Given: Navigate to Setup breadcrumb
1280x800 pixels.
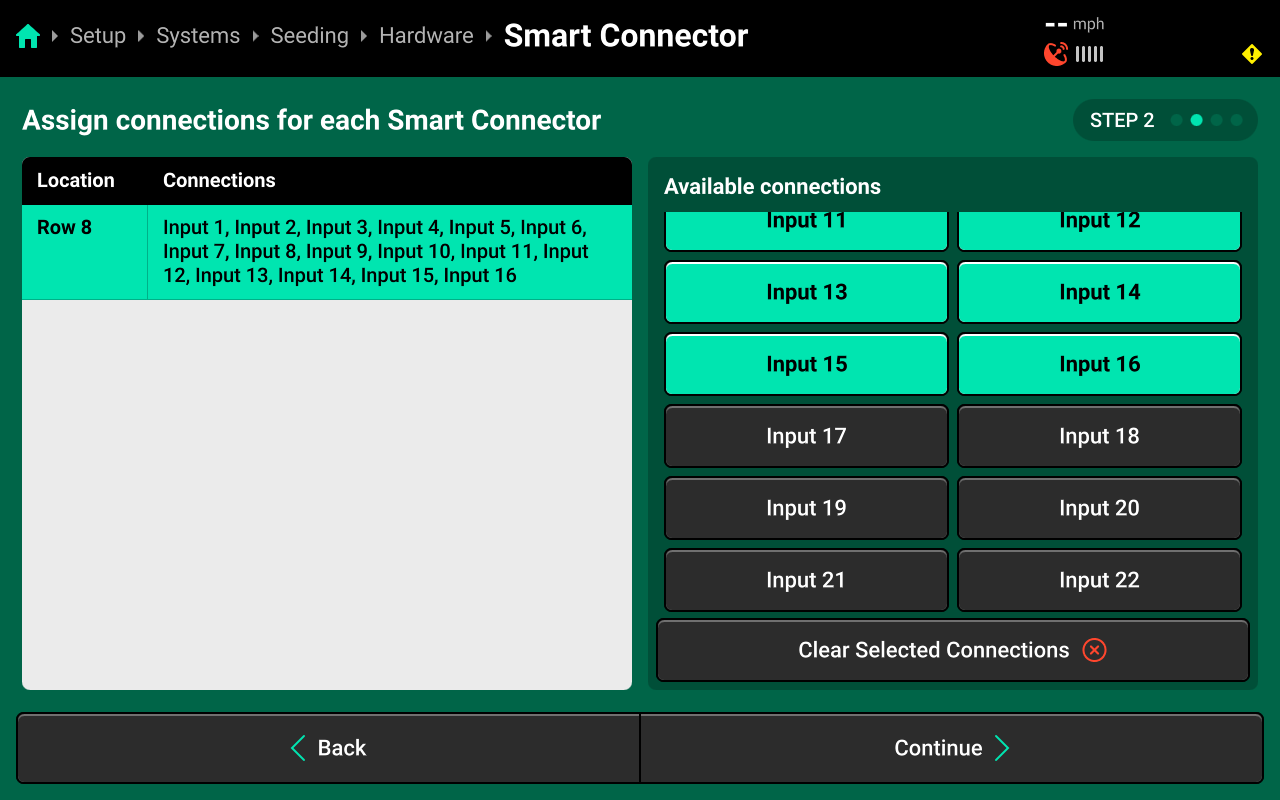Looking at the screenshot, I should [98, 36].
